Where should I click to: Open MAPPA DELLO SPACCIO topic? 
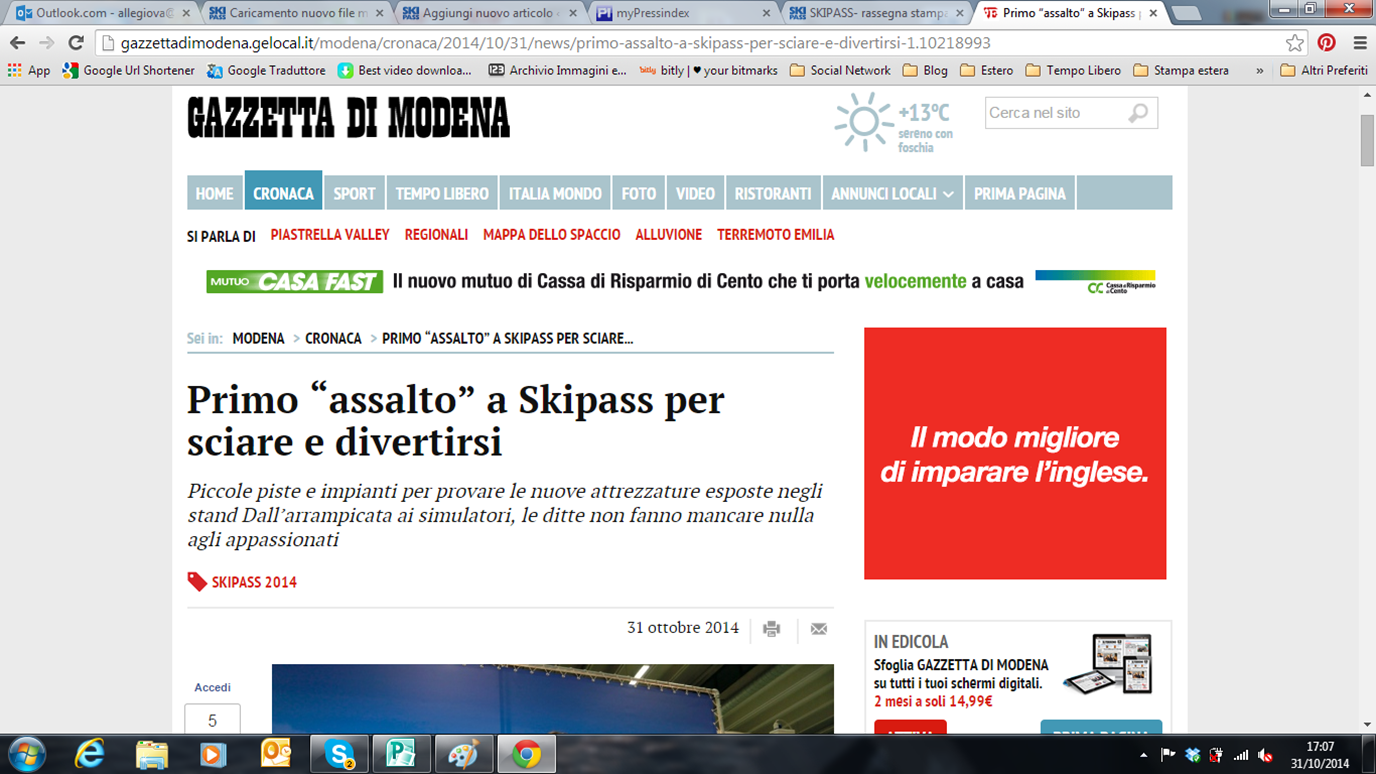click(552, 235)
